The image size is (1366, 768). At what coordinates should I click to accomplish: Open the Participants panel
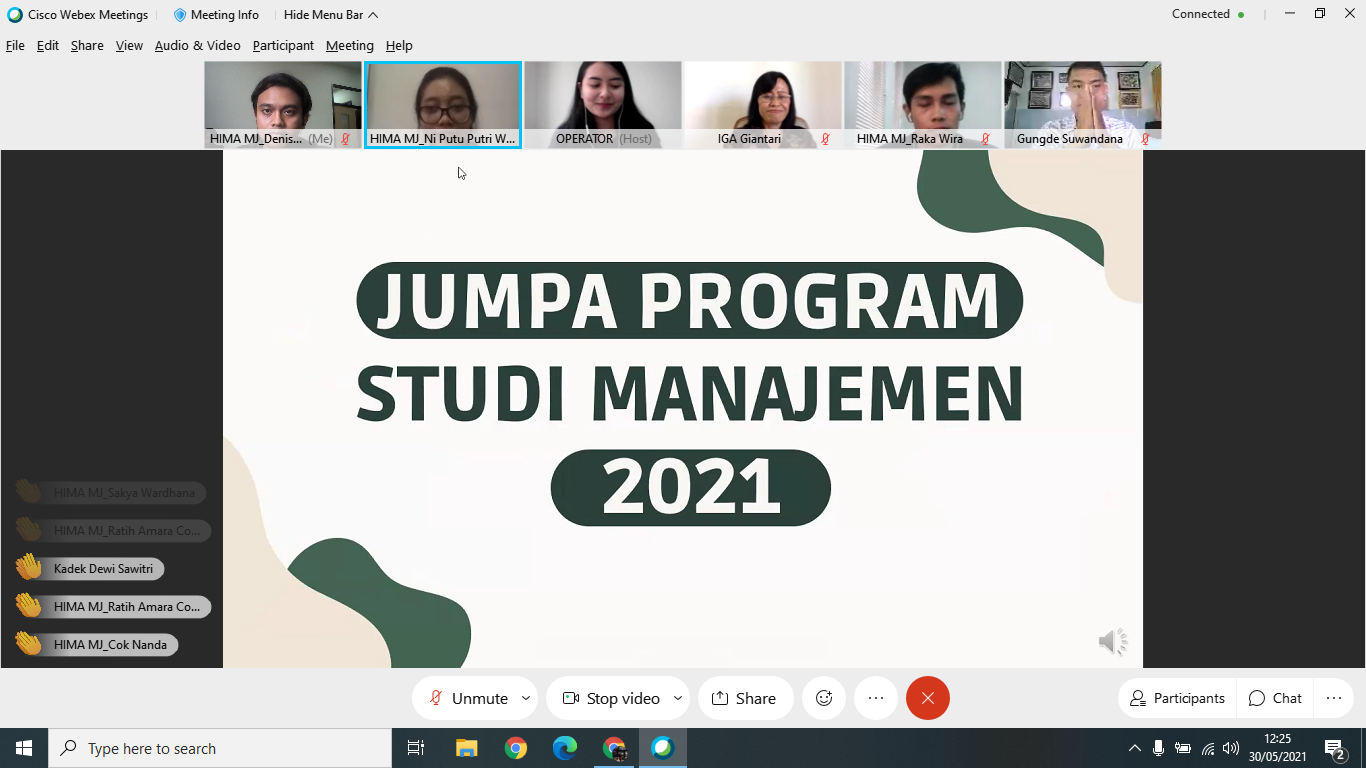click(1177, 698)
